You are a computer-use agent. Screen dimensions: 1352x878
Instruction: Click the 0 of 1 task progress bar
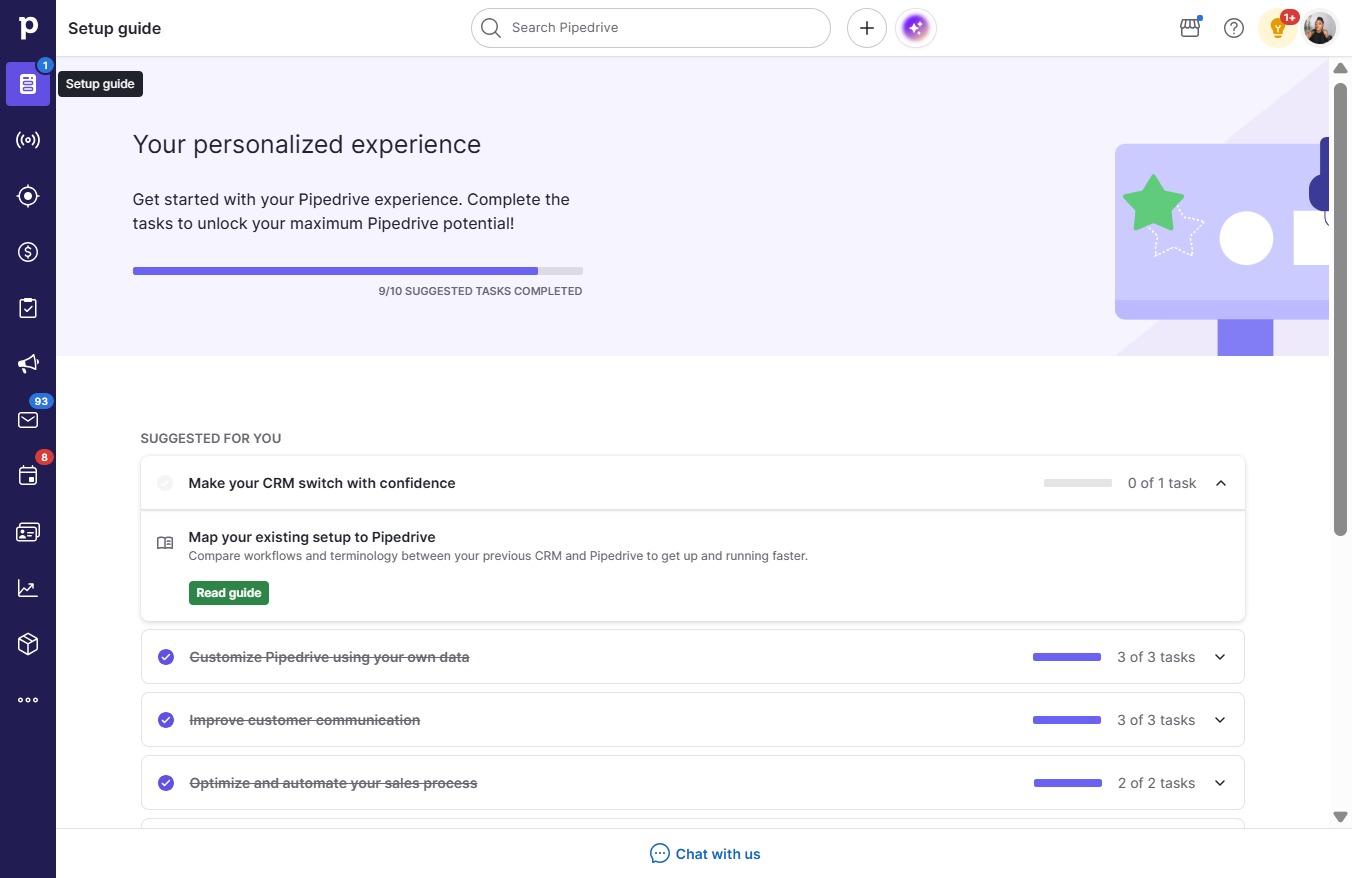tap(1078, 483)
